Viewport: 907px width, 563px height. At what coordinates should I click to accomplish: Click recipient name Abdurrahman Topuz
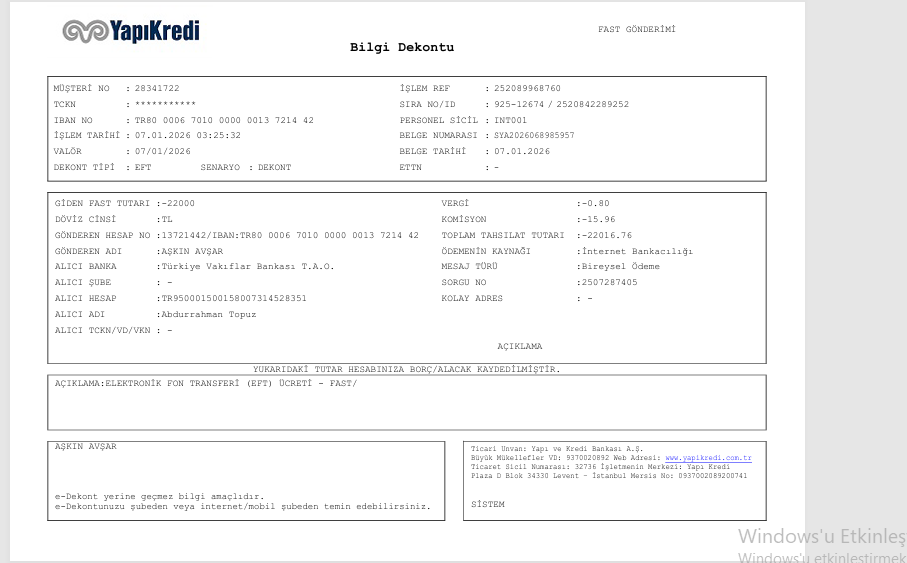tap(208, 314)
